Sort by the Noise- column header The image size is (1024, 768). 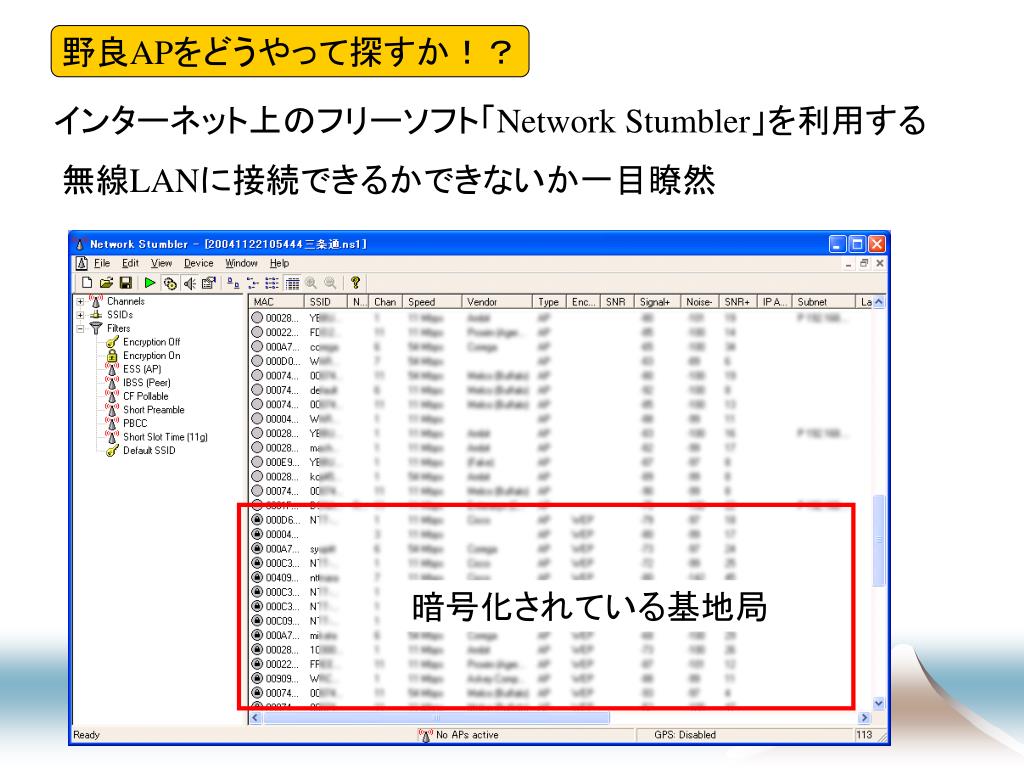tap(699, 302)
